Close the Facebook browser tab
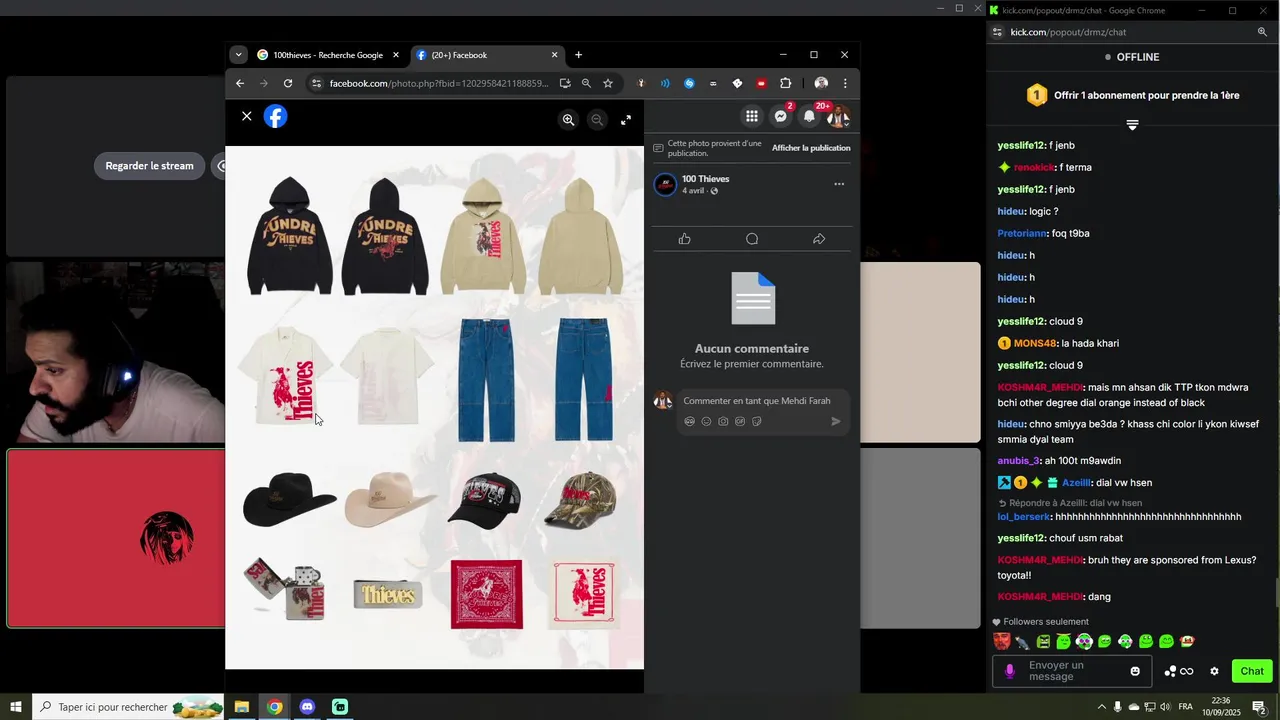This screenshot has height=720, width=1280. tap(555, 55)
